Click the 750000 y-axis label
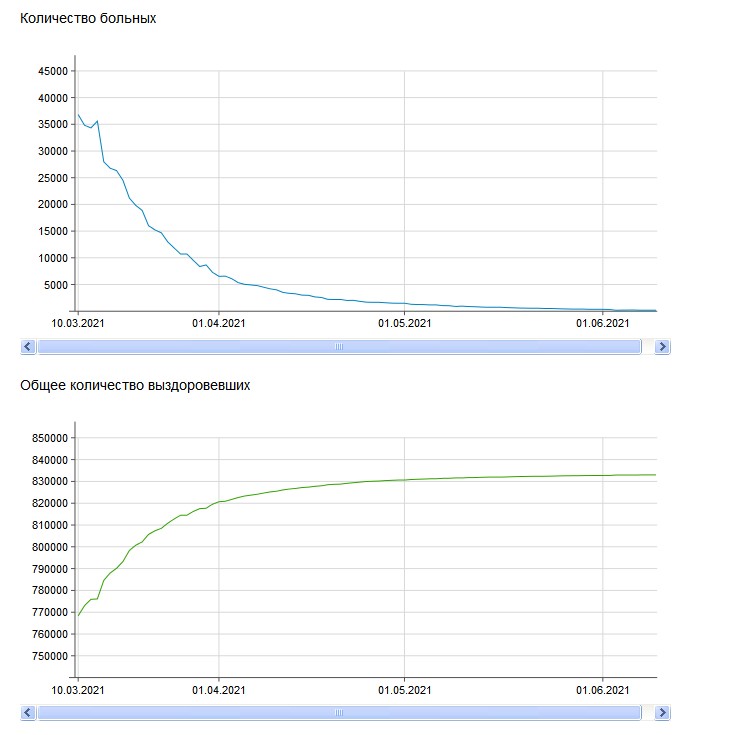Screen dimensions: 749x735 click(49, 656)
